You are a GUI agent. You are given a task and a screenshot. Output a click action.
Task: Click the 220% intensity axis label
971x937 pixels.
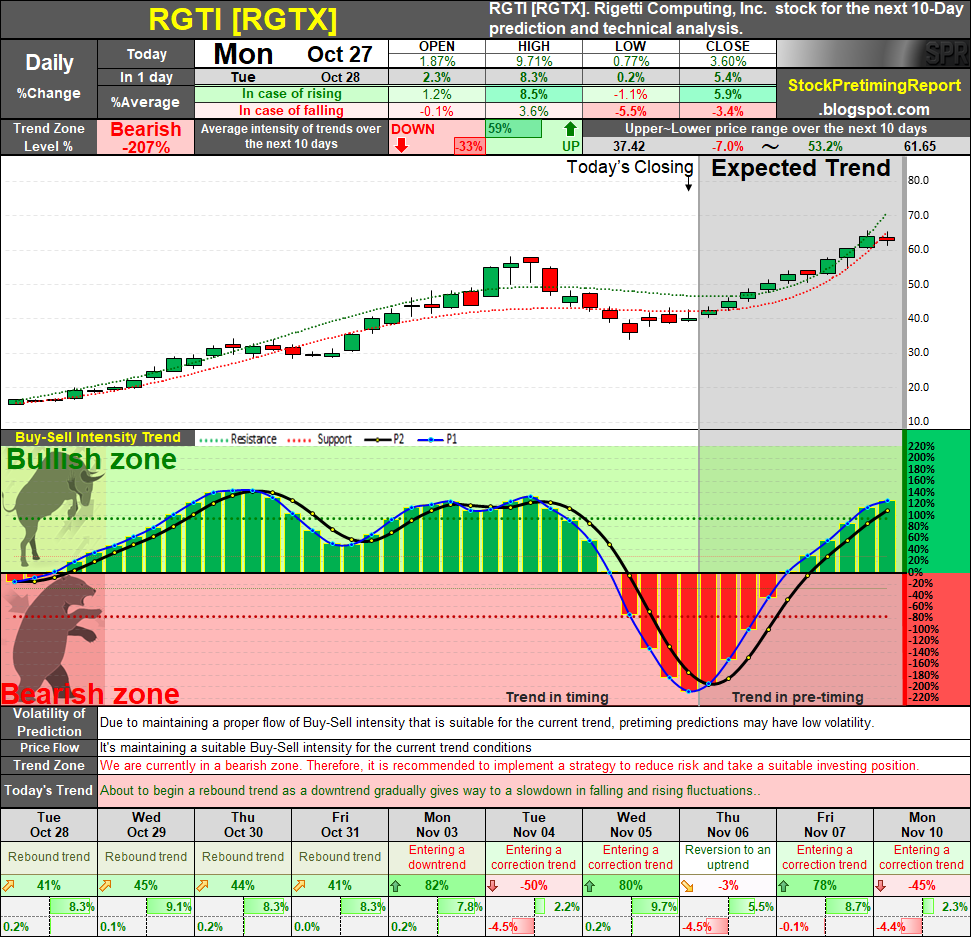[921, 447]
